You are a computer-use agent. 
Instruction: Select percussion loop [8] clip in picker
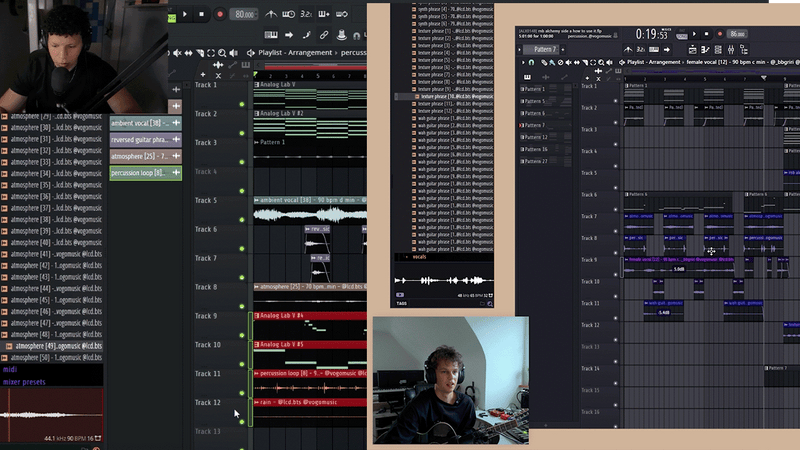coord(145,173)
